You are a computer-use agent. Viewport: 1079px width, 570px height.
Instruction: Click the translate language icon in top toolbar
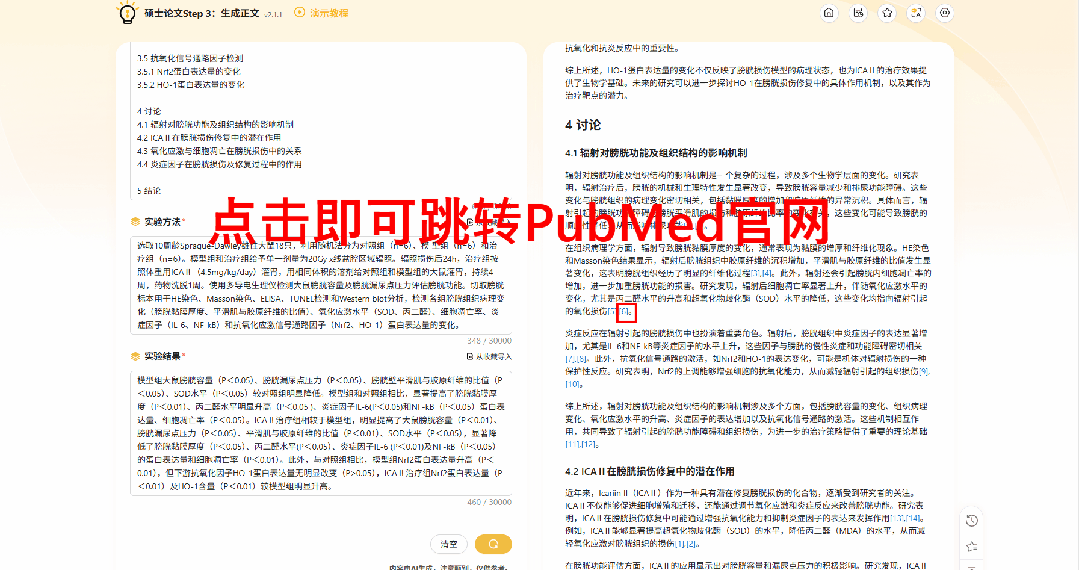coord(916,12)
